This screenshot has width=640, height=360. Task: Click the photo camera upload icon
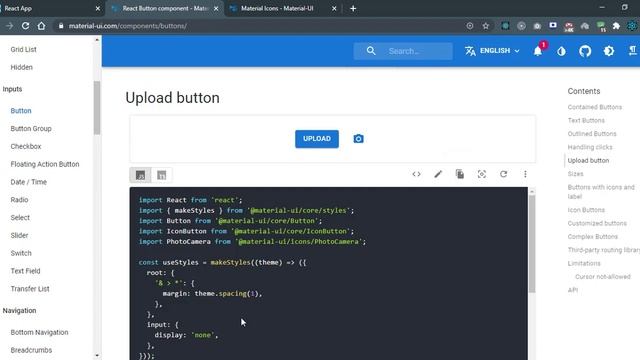tap(358, 139)
